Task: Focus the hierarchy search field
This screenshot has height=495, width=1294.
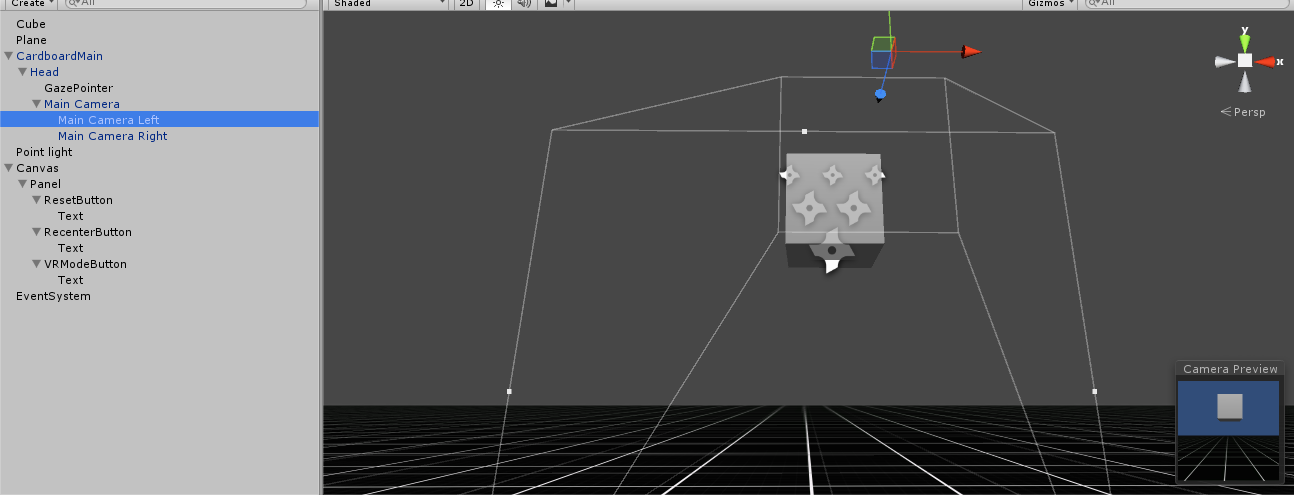Action: 185,3
